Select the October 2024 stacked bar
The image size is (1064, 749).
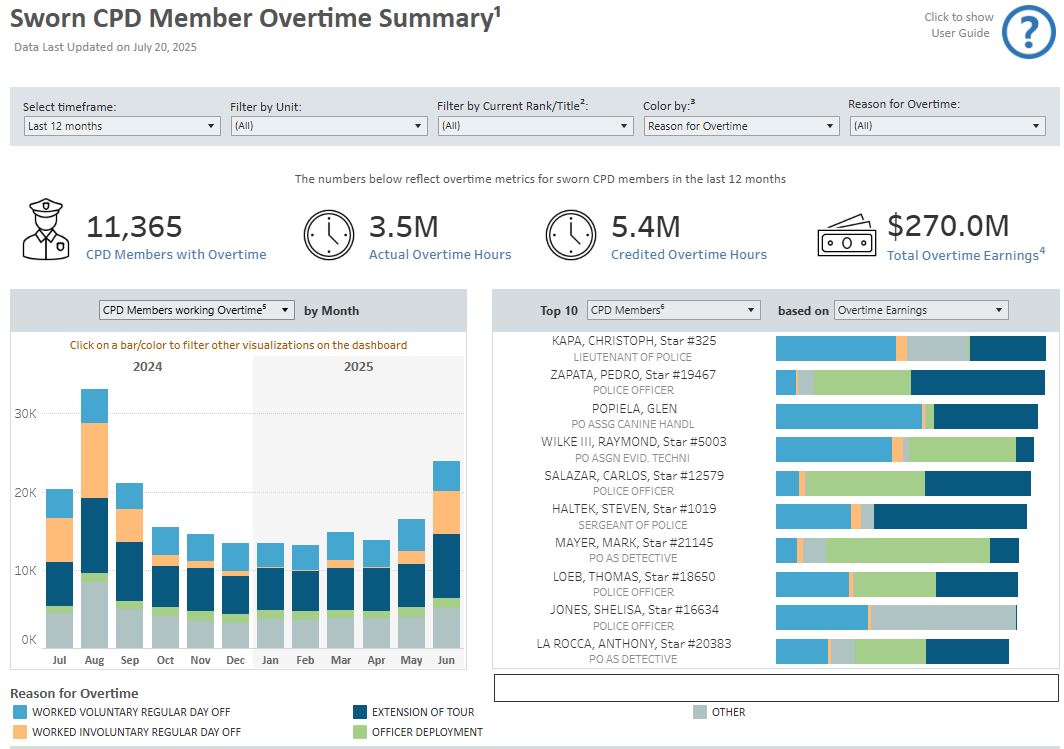click(165, 588)
